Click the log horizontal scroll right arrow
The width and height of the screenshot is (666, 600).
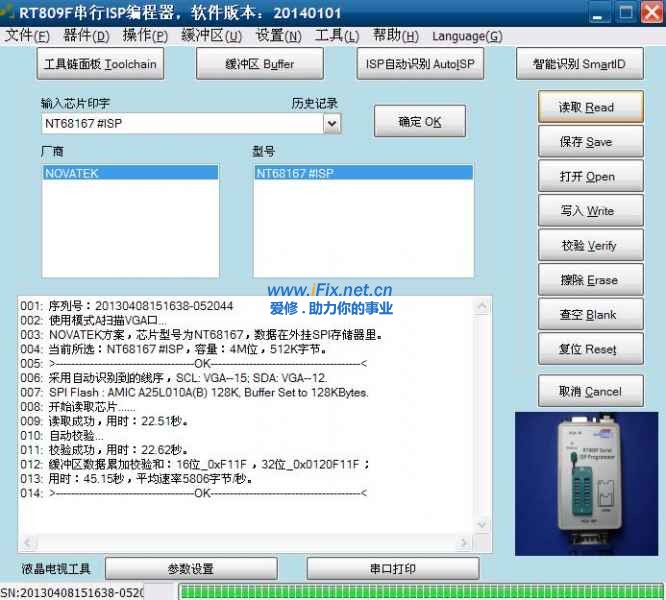click(464, 542)
